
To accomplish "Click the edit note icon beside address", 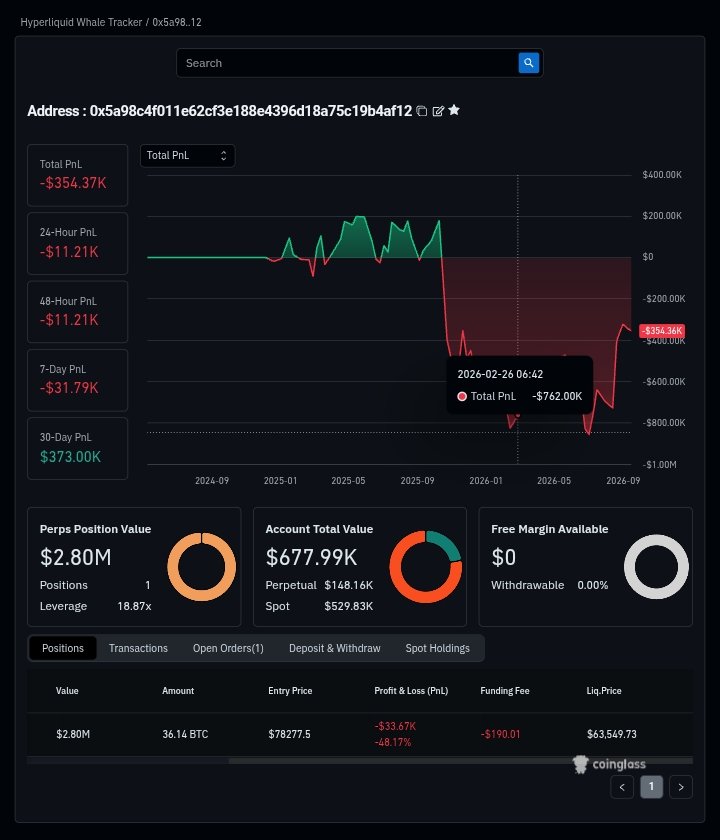I will [438, 111].
